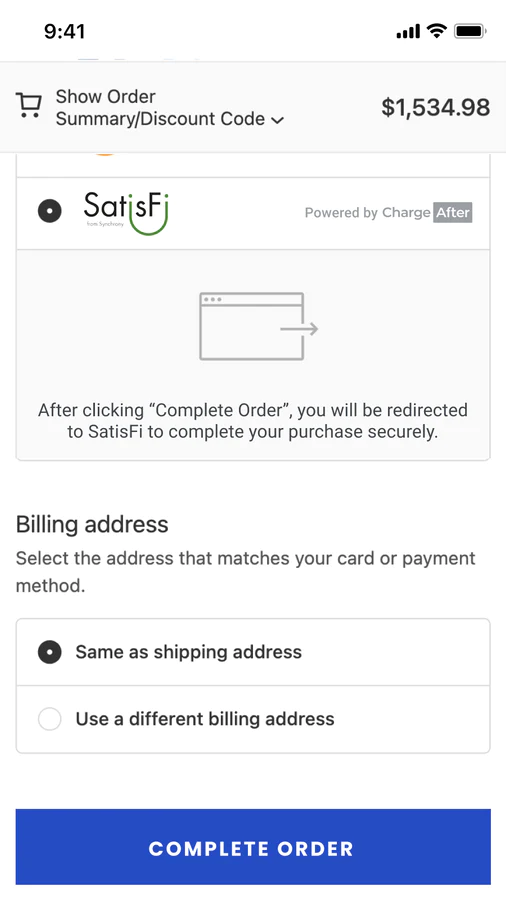Tap the Wi-Fi status icon
Viewport: 506px width, 900px height.
pyautogui.click(x=437, y=31)
